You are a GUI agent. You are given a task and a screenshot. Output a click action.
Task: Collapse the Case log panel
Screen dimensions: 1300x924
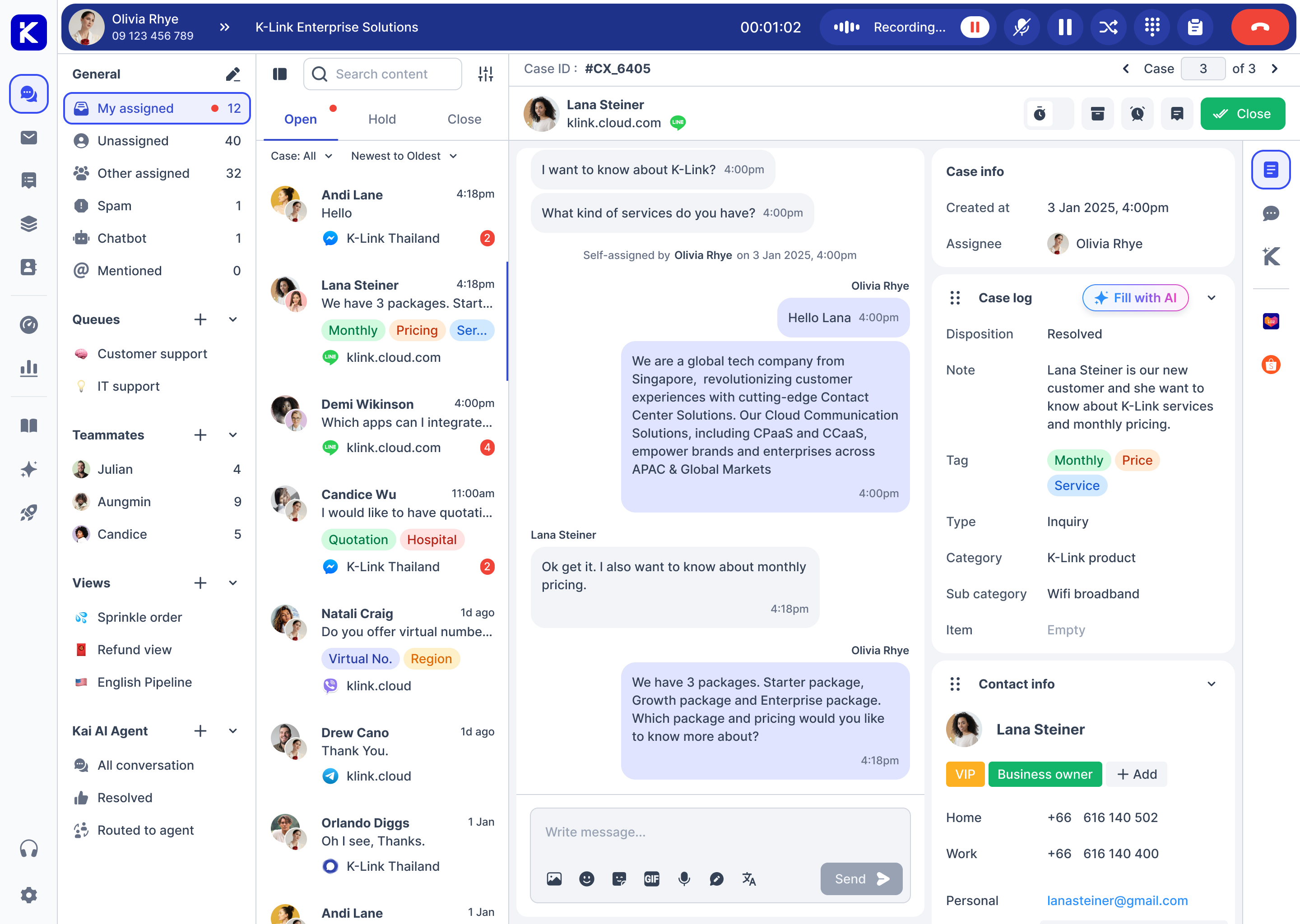coord(1211,298)
